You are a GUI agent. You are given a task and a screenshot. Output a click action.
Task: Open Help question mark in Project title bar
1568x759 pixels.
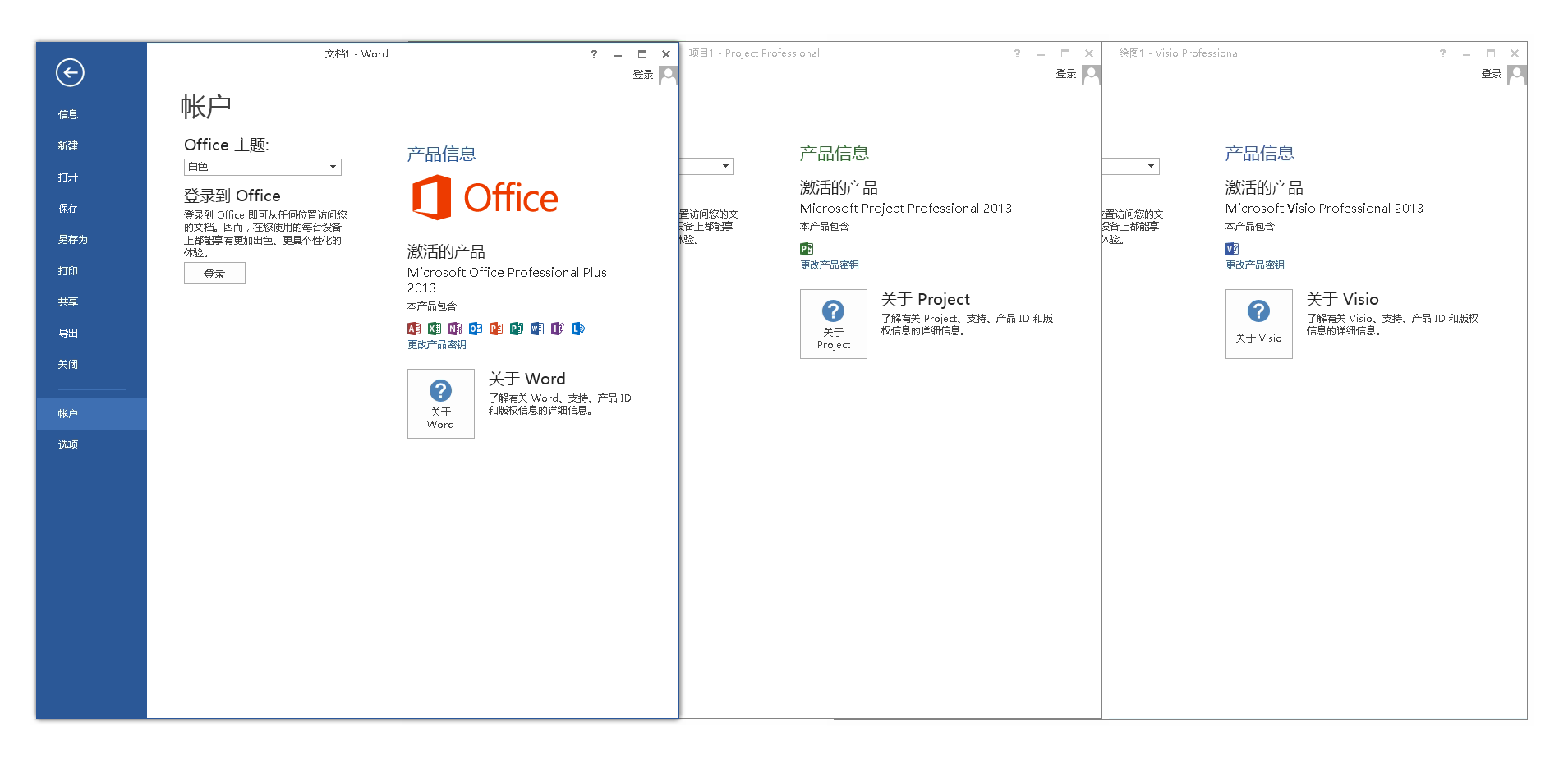(1017, 53)
